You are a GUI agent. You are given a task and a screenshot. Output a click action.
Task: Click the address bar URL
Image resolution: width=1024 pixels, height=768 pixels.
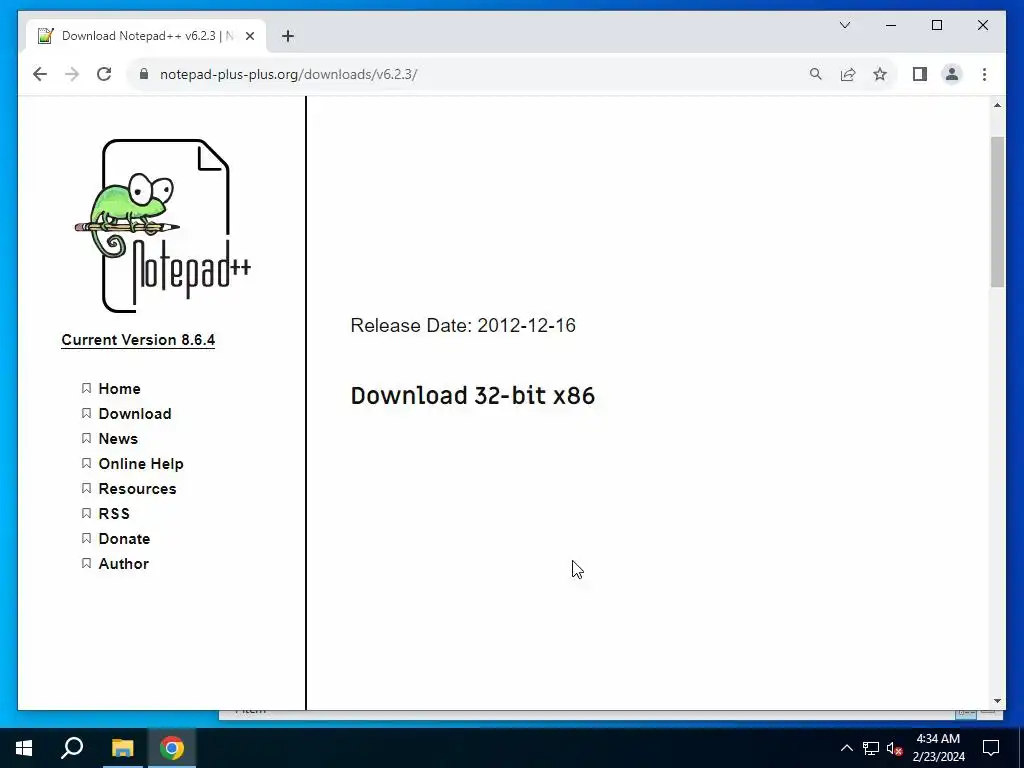pyautogui.click(x=288, y=74)
